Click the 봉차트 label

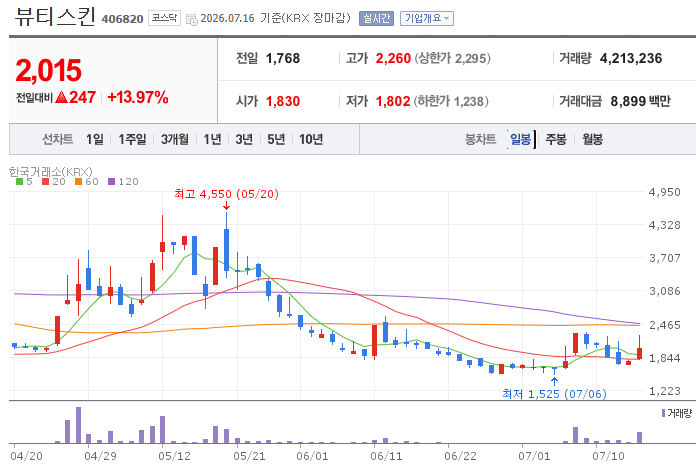coord(480,139)
